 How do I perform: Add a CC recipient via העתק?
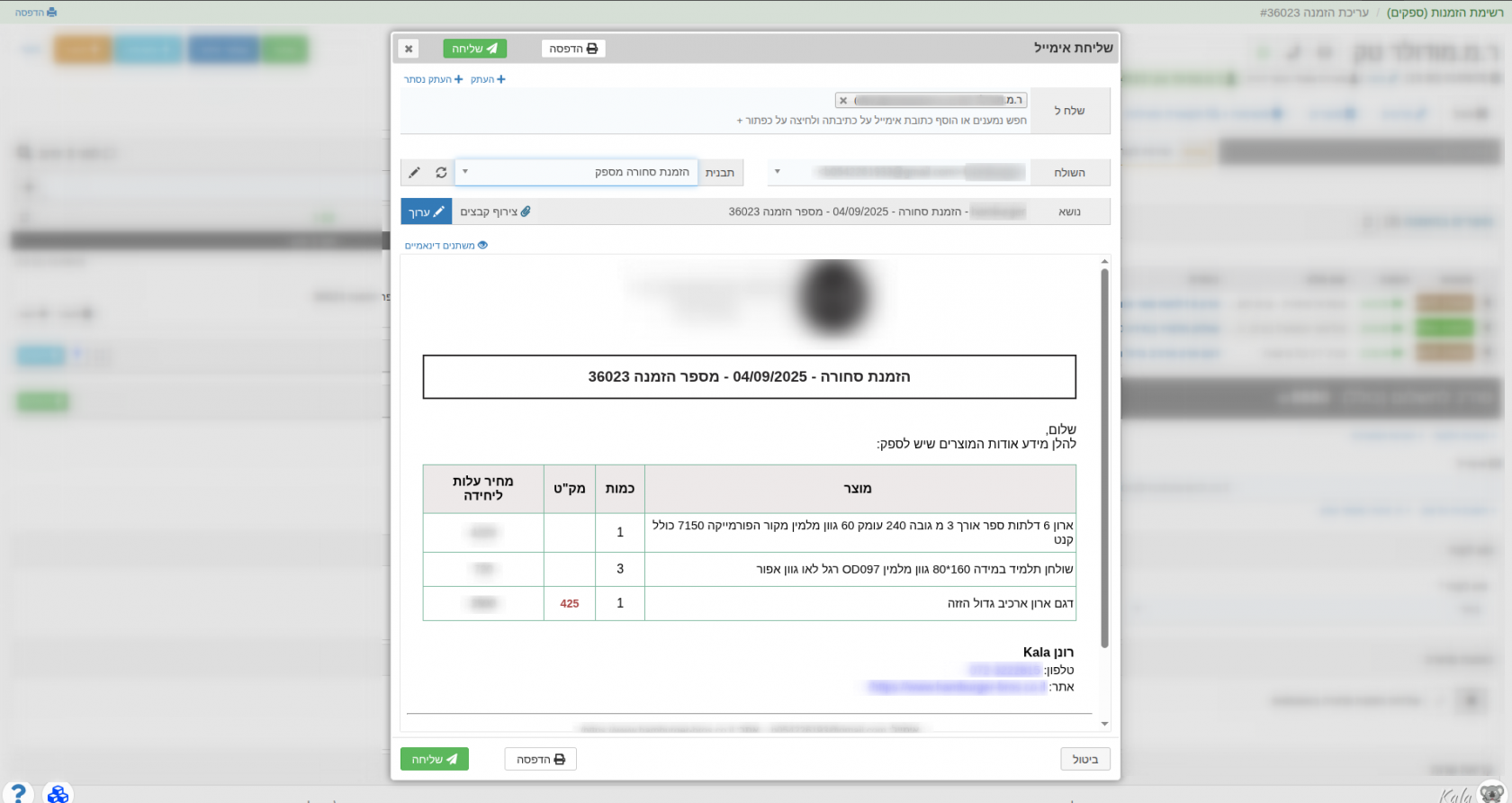click(x=488, y=79)
